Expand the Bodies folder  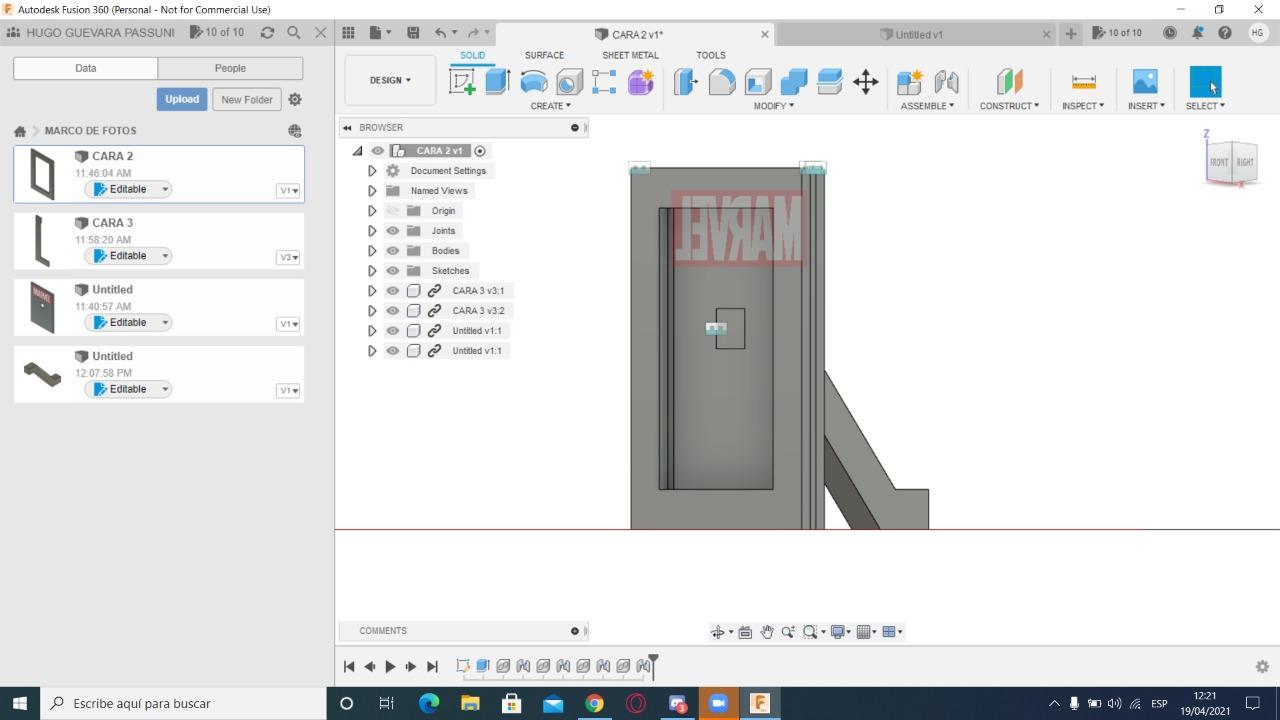click(372, 251)
